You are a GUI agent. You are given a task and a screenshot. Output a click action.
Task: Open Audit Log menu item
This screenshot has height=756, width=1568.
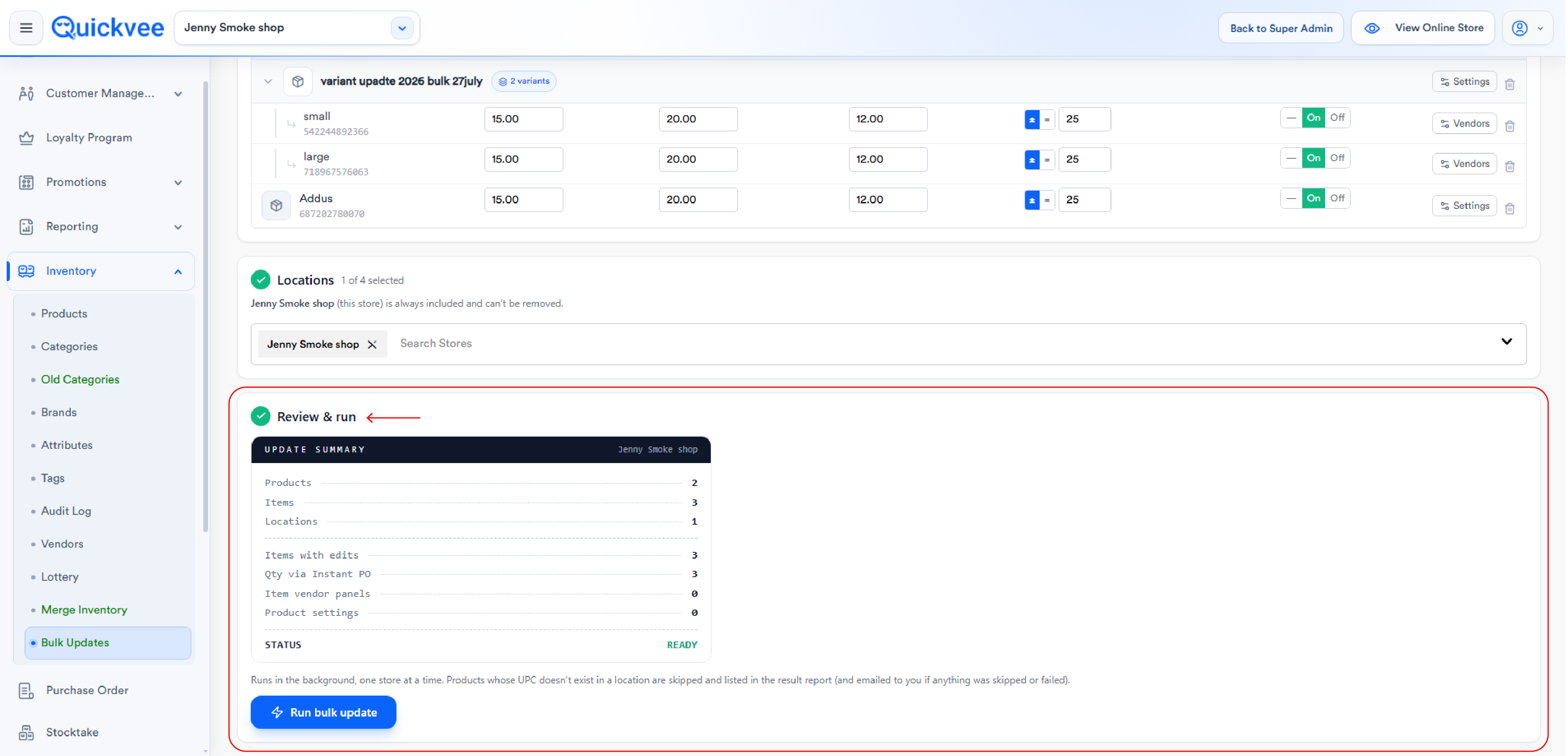(x=66, y=511)
